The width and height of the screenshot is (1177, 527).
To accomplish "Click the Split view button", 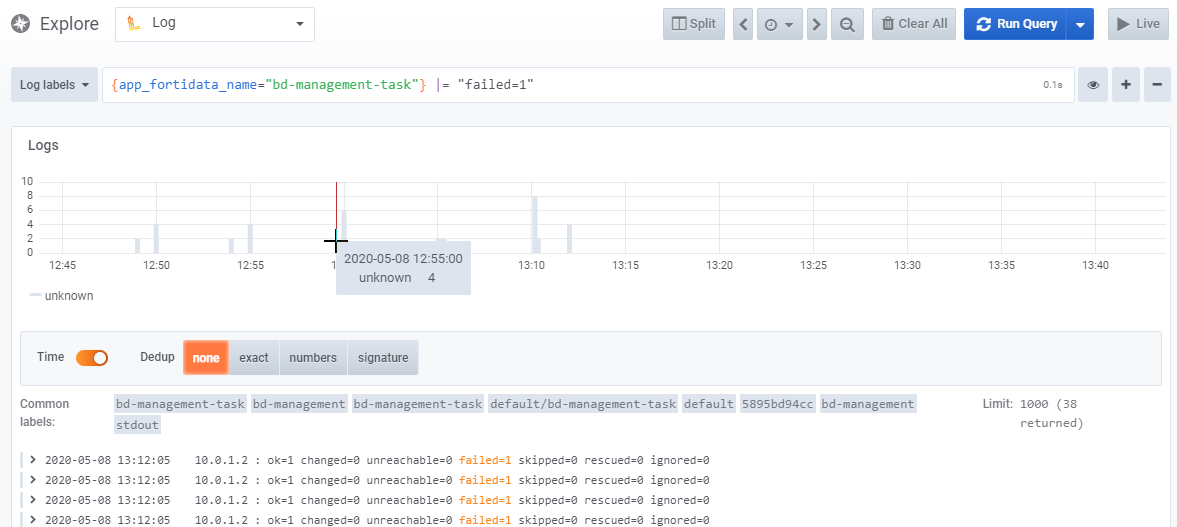I will point(694,24).
